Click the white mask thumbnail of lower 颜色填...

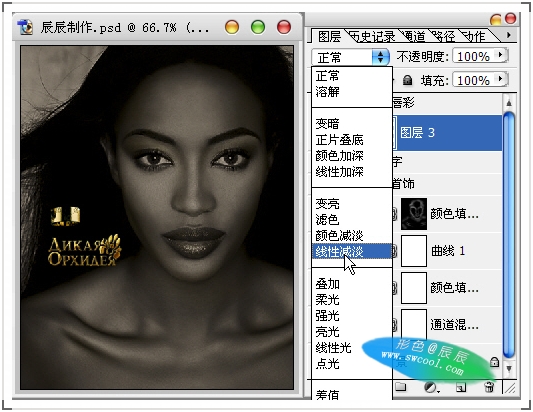[x=414, y=288]
